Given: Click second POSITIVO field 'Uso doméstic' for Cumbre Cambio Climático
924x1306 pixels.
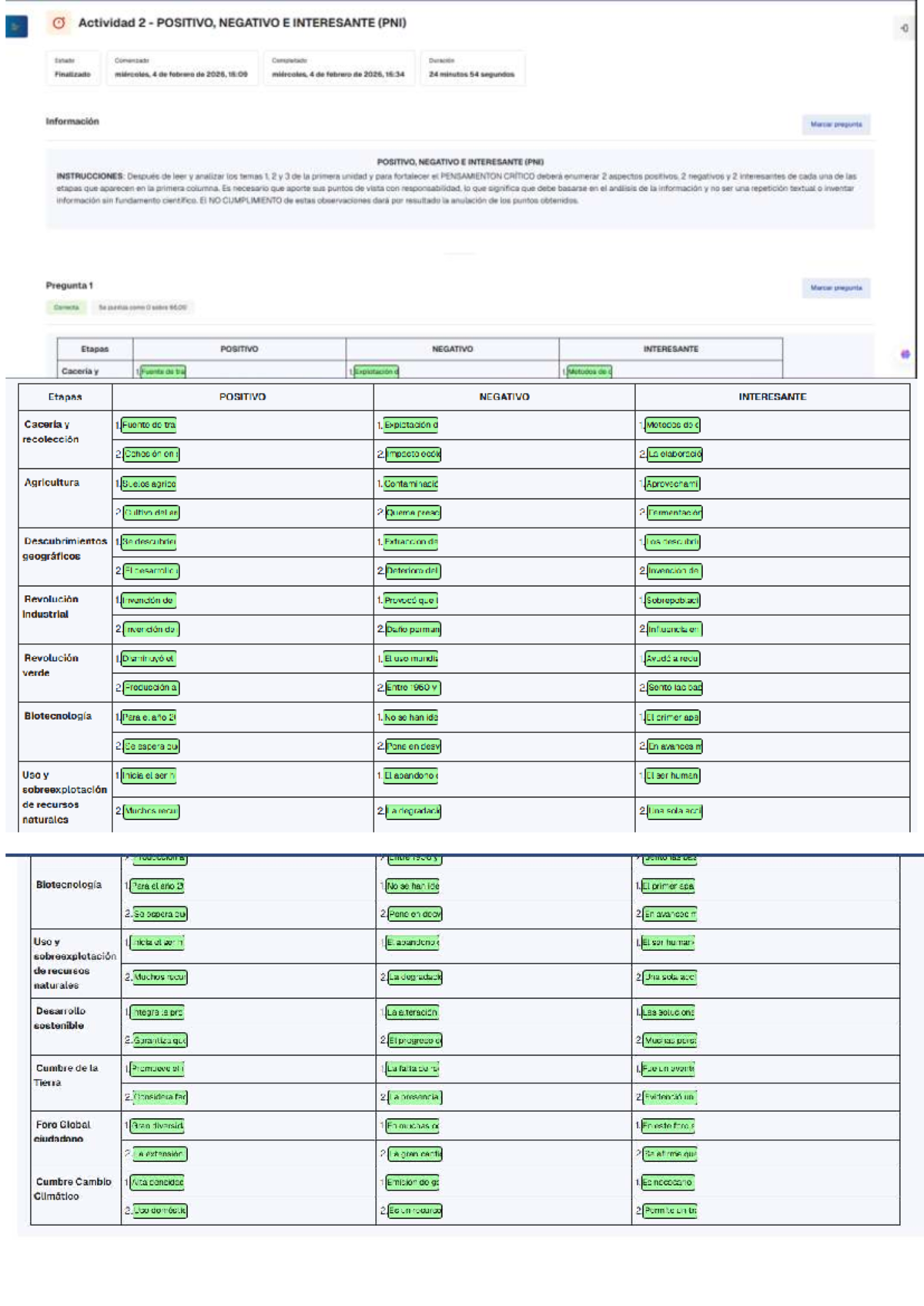Looking at the screenshot, I should 160,1211.
